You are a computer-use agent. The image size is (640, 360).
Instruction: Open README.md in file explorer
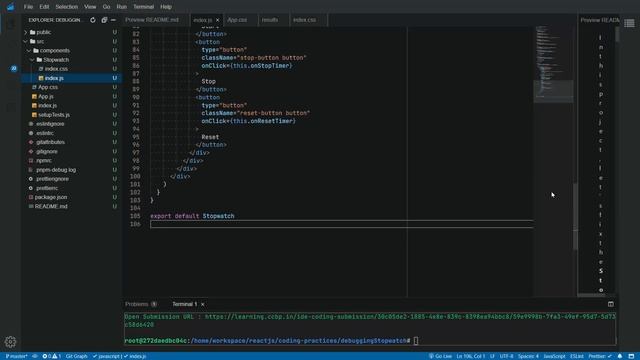tap(51, 207)
